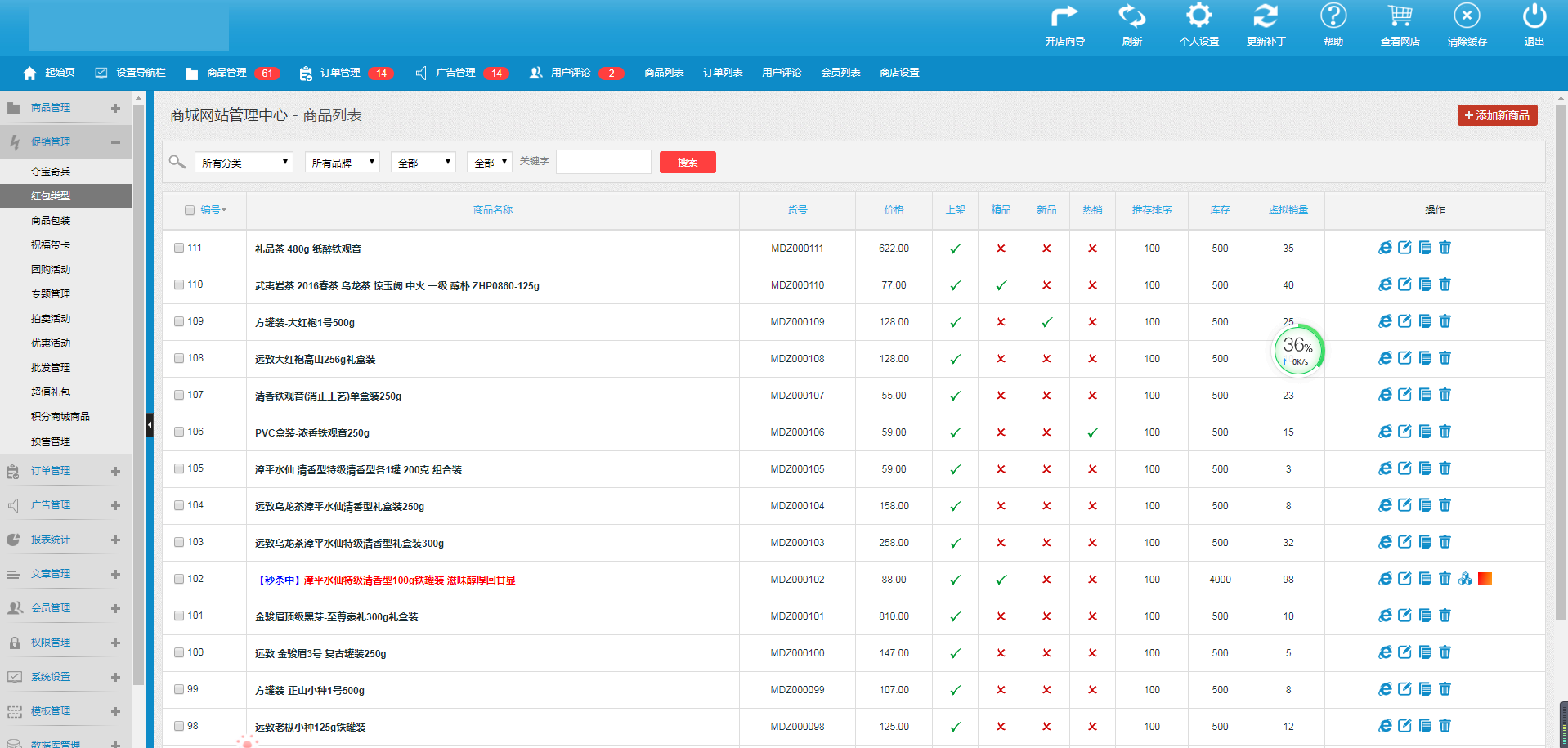This screenshot has height=748, width=1568.
Task: Click the keyword search input field
Action: coord(603,162)
